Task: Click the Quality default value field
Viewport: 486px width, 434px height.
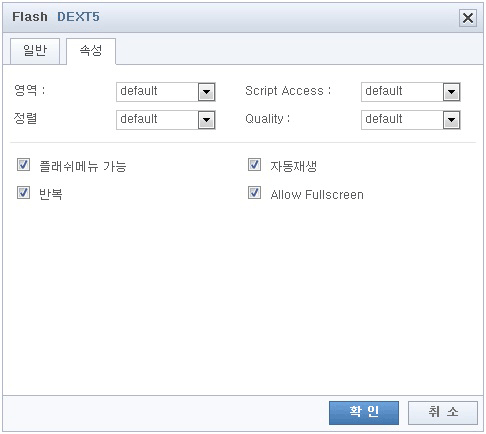Action: click(402, 120)
